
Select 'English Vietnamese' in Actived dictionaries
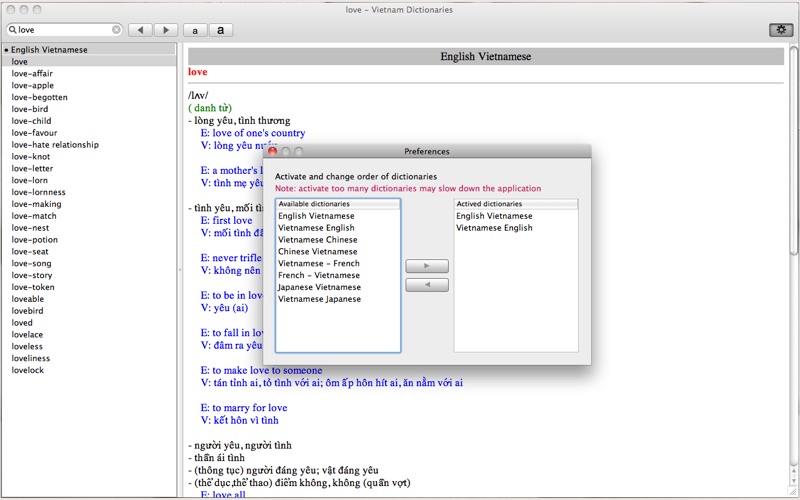(494, 216)
